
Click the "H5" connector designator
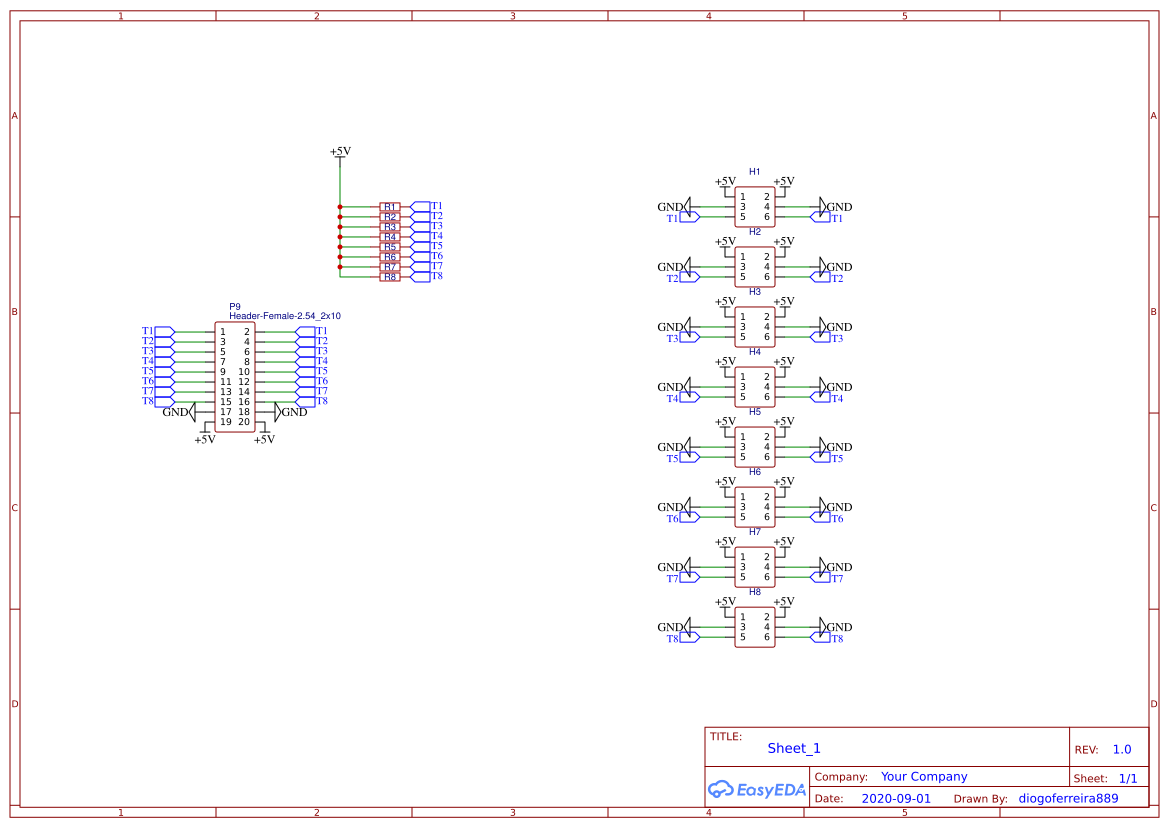coord(754,412)
